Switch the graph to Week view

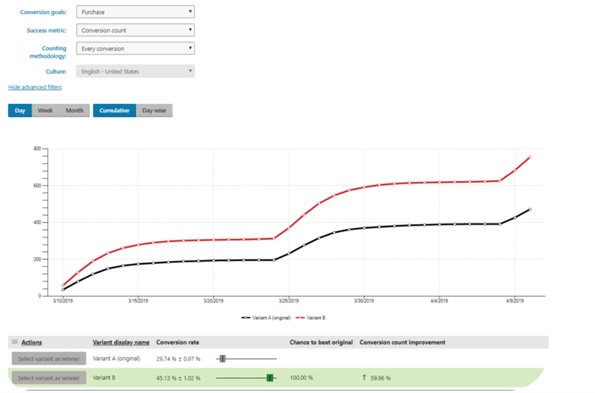(45, 110)
